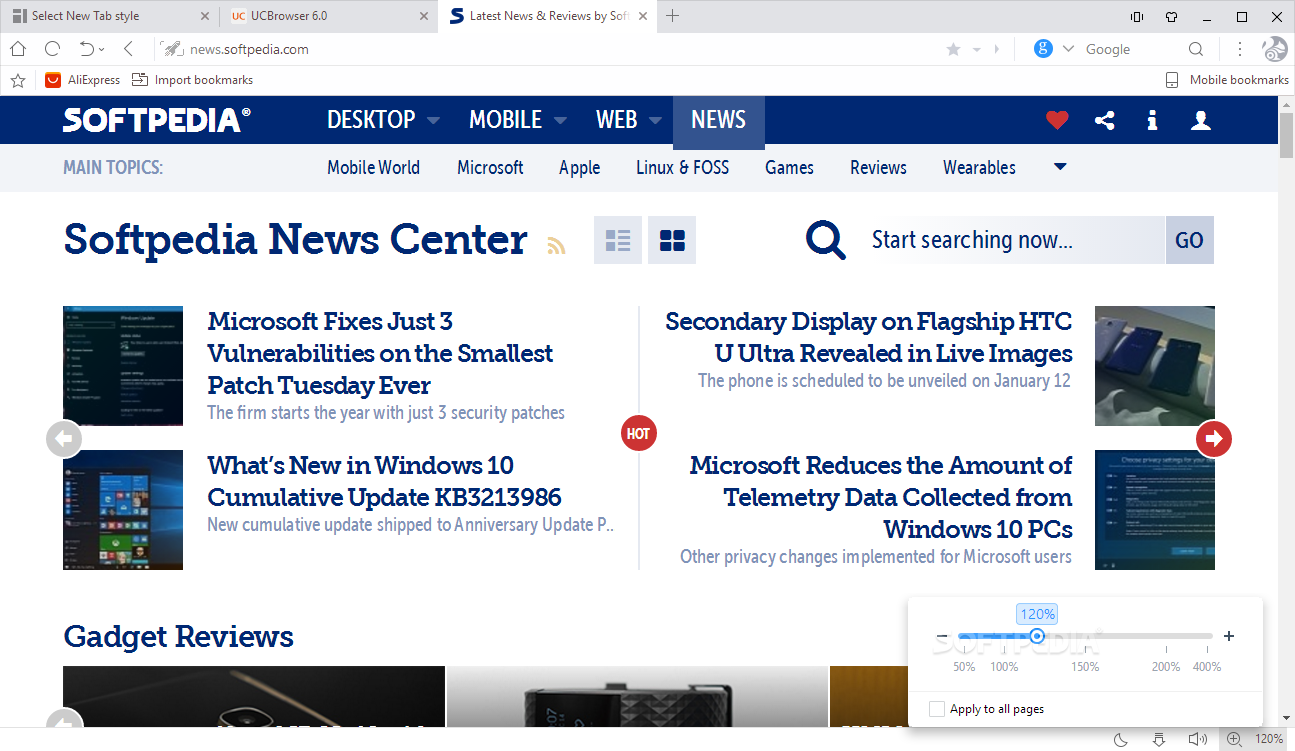The height and width of the screenshot is (751, 1295).
Task: Open the RSS feed icon
Action: click(x=556, y=244)
